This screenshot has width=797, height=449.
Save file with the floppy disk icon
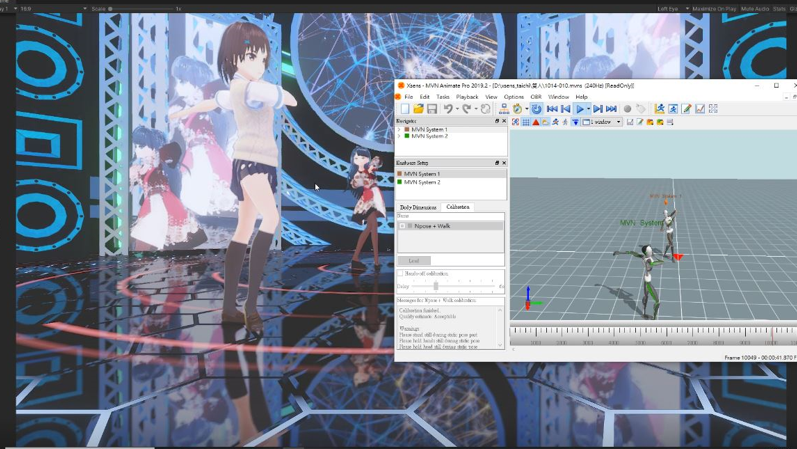coord(432,109)
